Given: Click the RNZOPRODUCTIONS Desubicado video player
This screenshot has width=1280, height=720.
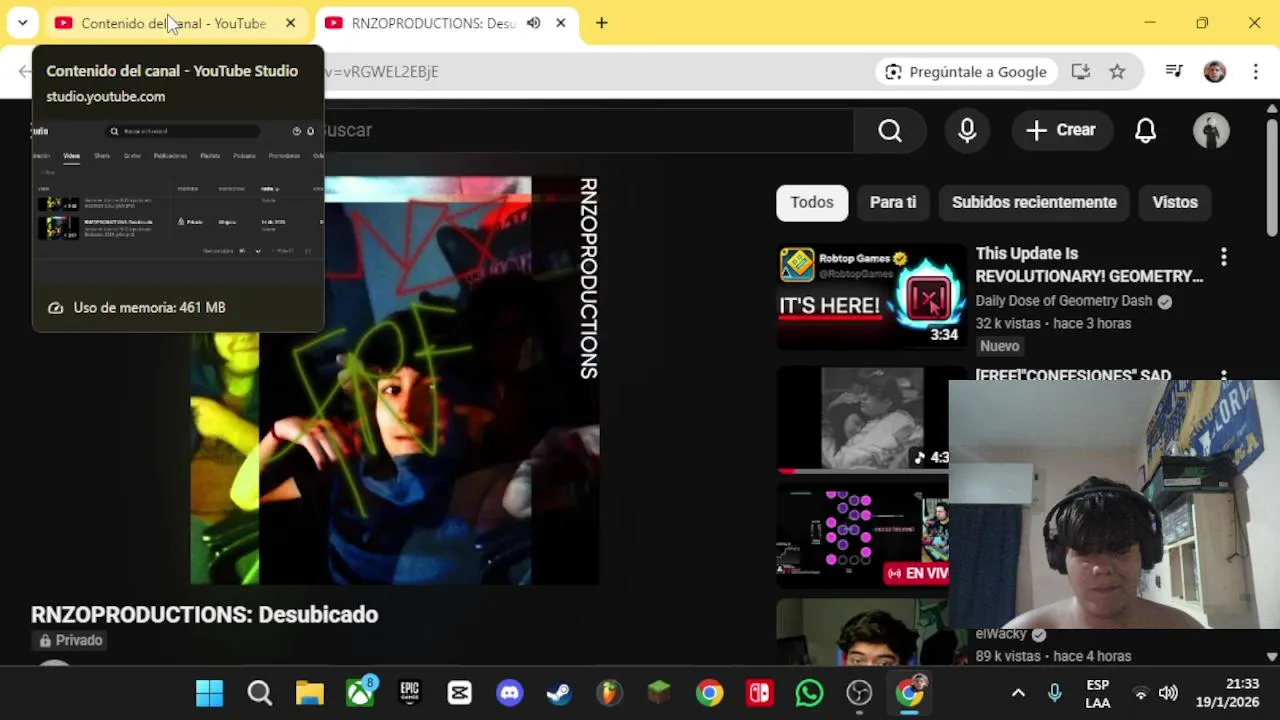Looking at the screenshot, I should 395,380.
